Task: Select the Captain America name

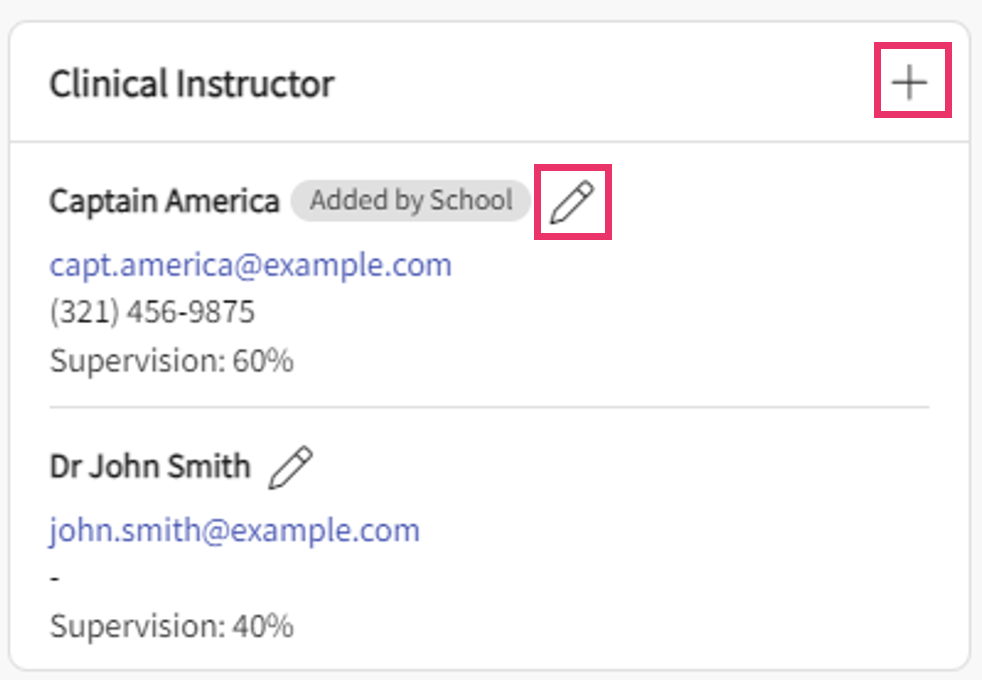Action: [x=164, y=202]
